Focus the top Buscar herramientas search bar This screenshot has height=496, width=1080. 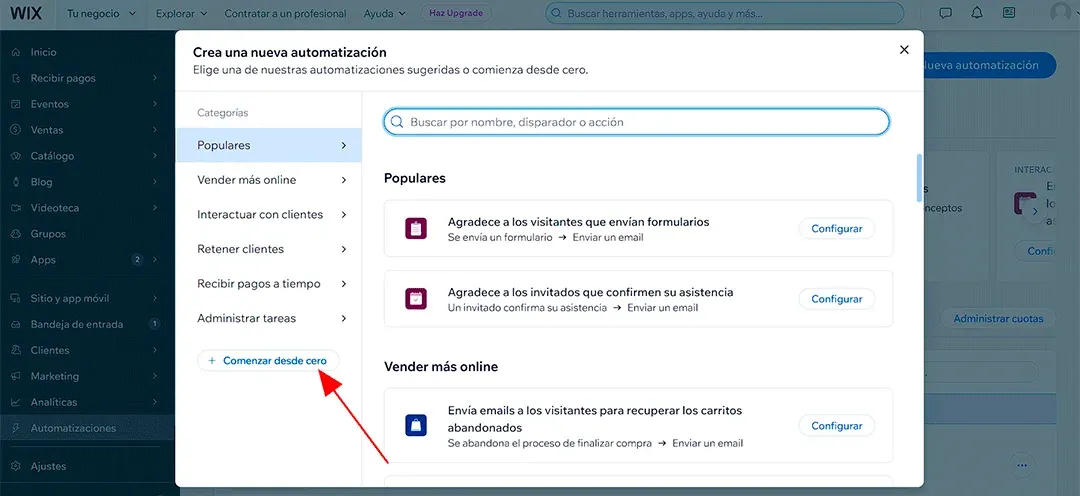coord(725,13)
